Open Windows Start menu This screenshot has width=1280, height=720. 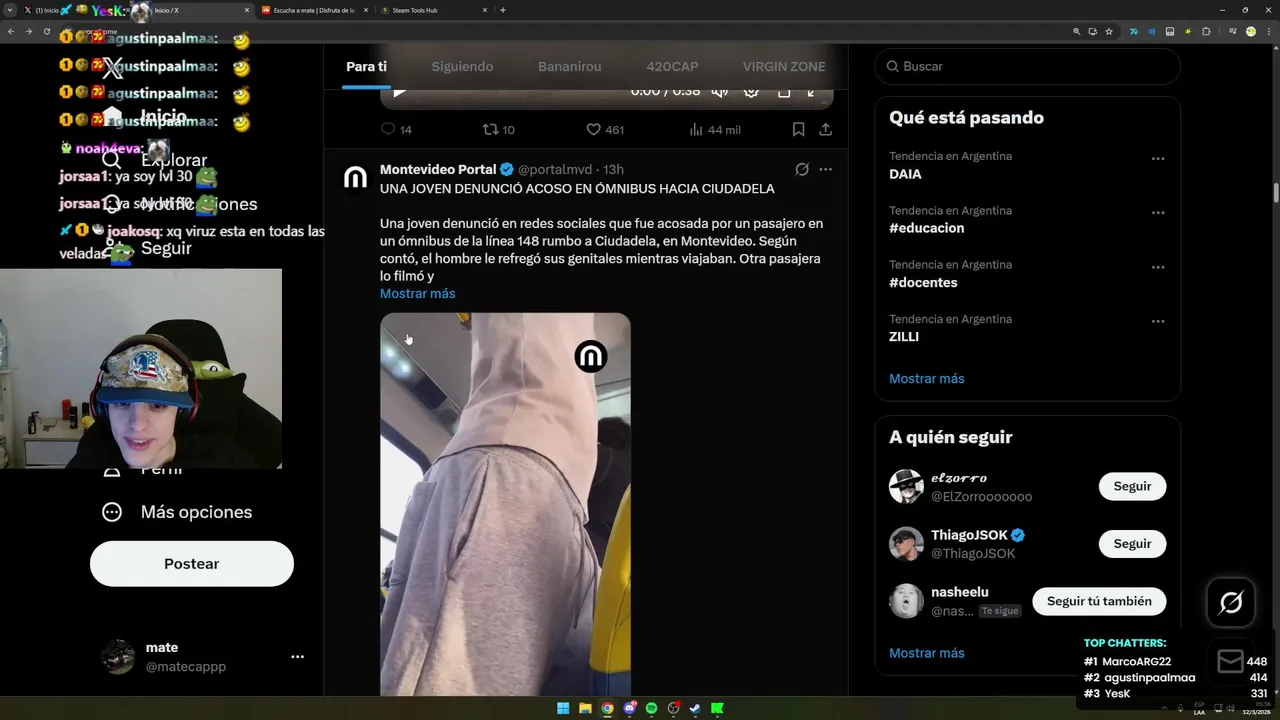tap(563, 708)
